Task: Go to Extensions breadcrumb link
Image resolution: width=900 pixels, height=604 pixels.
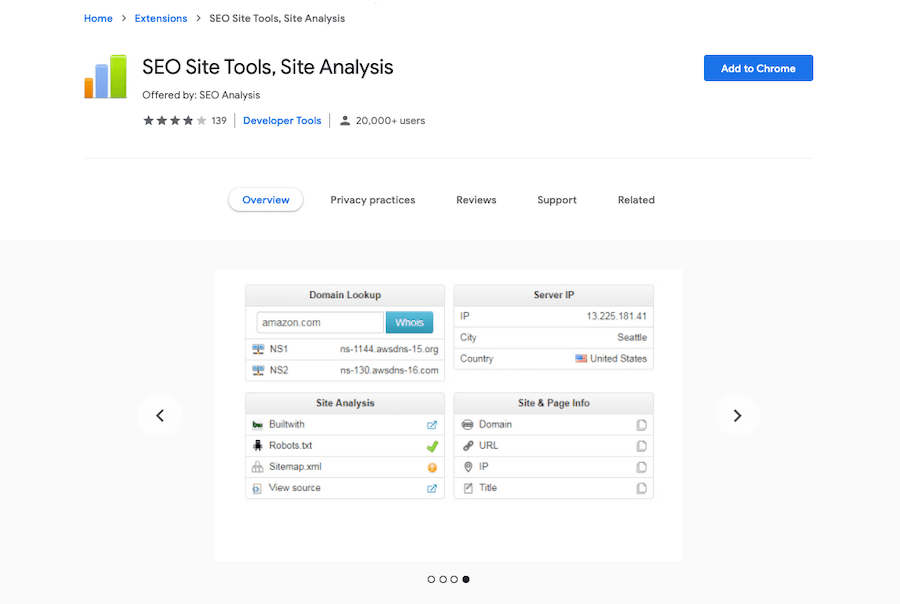Action: coord(161,18)
